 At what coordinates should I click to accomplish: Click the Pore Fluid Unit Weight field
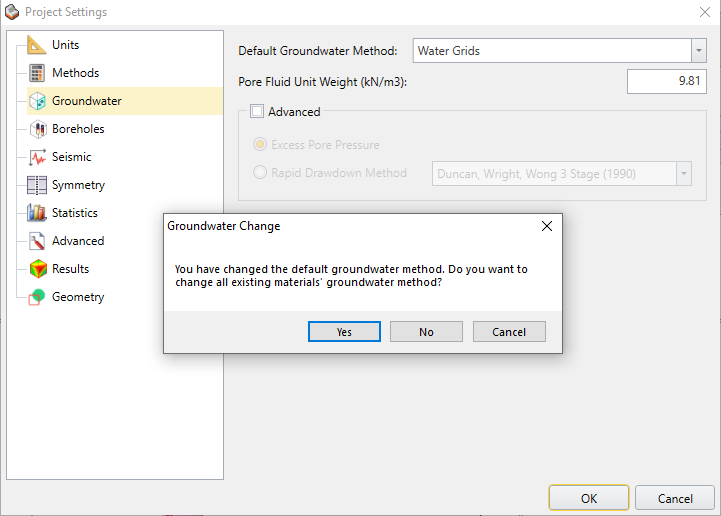pyautogui.click(x=666, y=82)
